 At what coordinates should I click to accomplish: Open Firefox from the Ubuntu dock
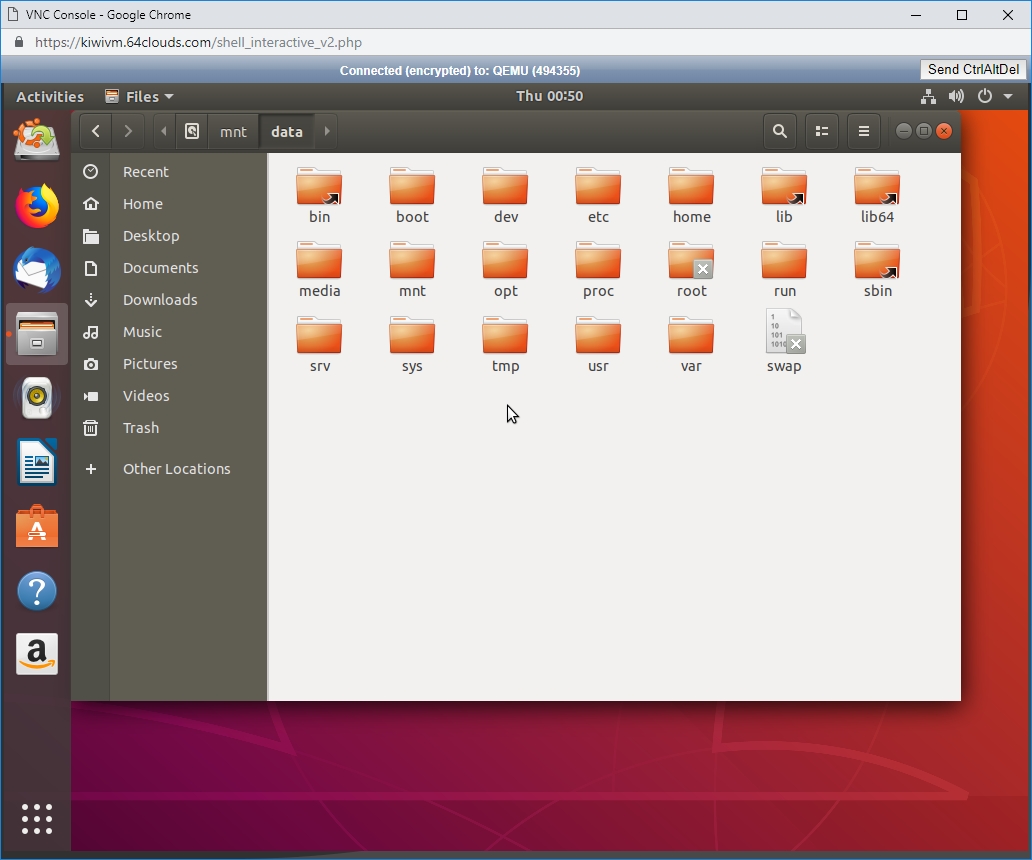[37, 206]
